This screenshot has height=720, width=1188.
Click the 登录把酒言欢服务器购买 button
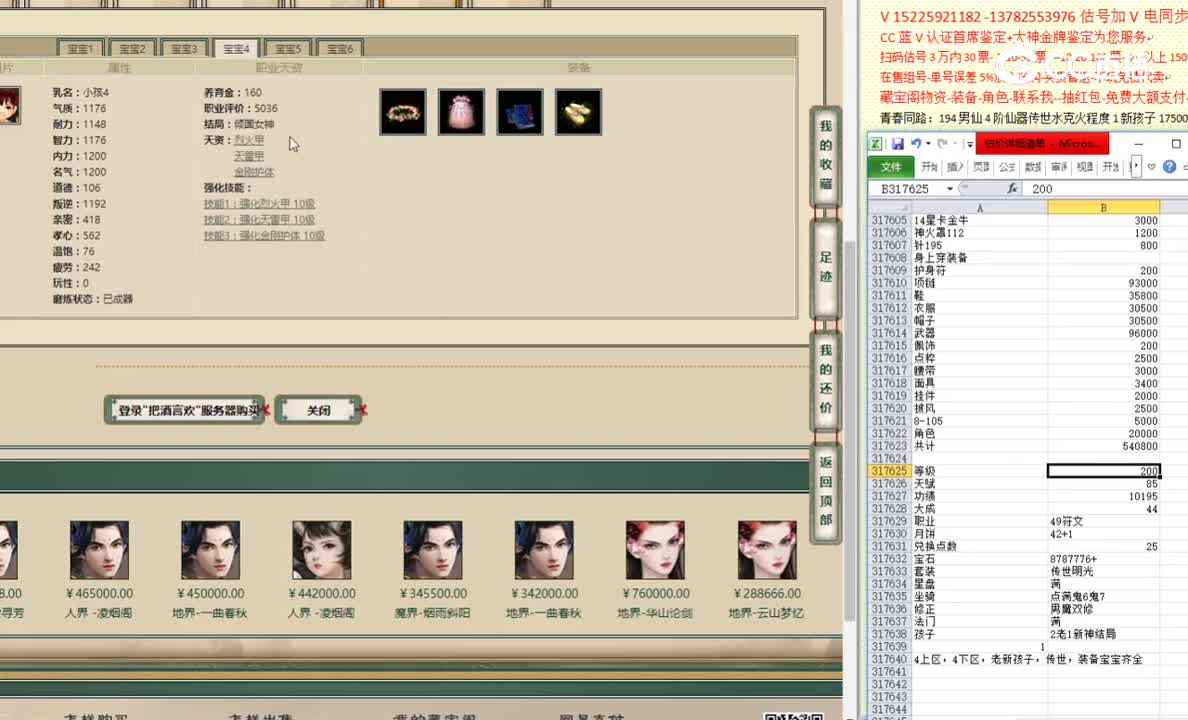coord(184,410)
